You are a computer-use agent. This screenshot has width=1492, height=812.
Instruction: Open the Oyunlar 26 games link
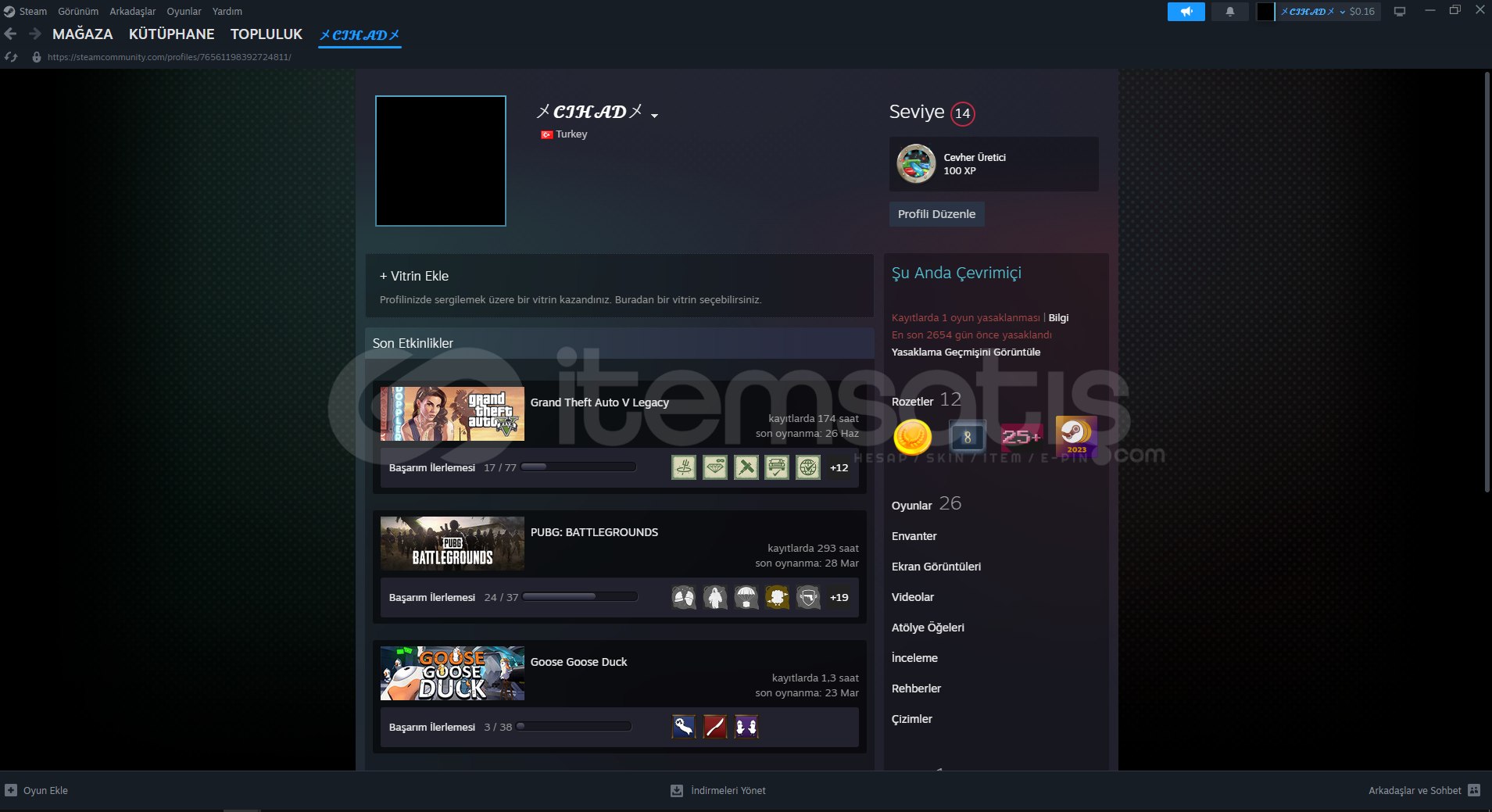click(926, 504)
